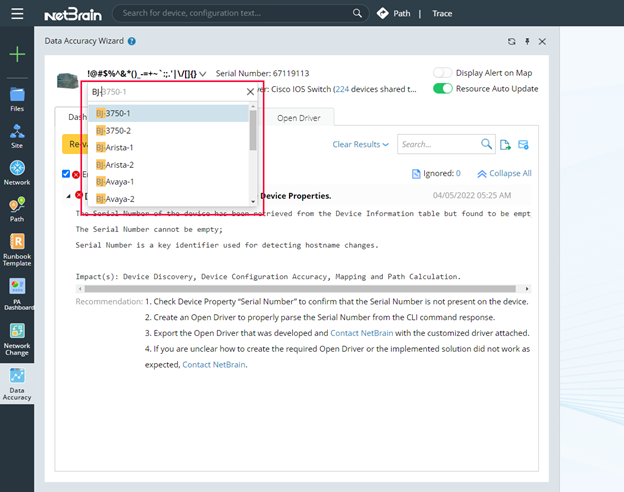The image size is (624, 492).
Task: Select BJ-Avaya-2 from the device list
Action: 168,199
